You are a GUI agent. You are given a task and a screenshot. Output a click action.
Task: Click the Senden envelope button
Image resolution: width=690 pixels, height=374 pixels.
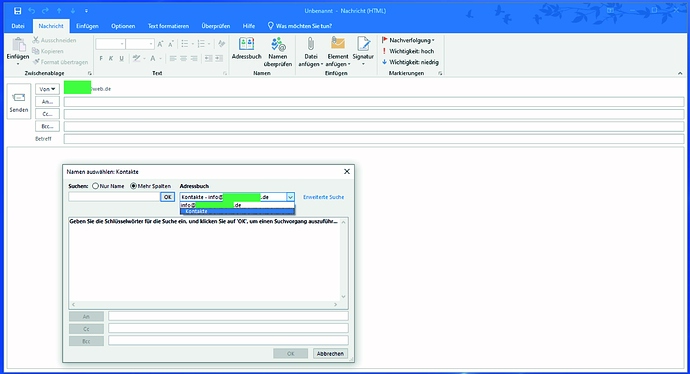[x=19, y=102]
